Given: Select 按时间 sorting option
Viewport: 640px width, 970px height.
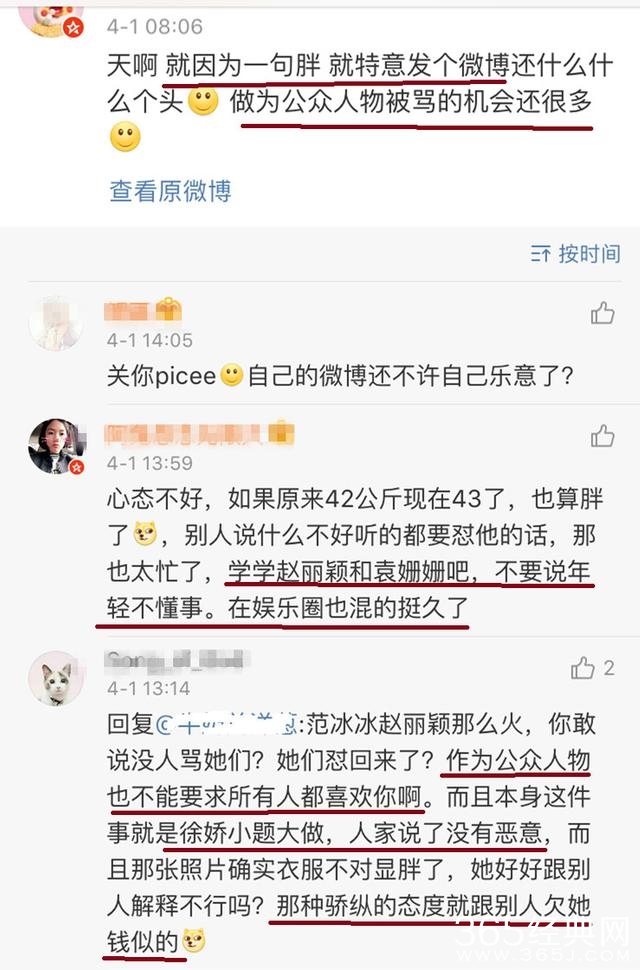Looking at the screenshot, I should 589,254.
